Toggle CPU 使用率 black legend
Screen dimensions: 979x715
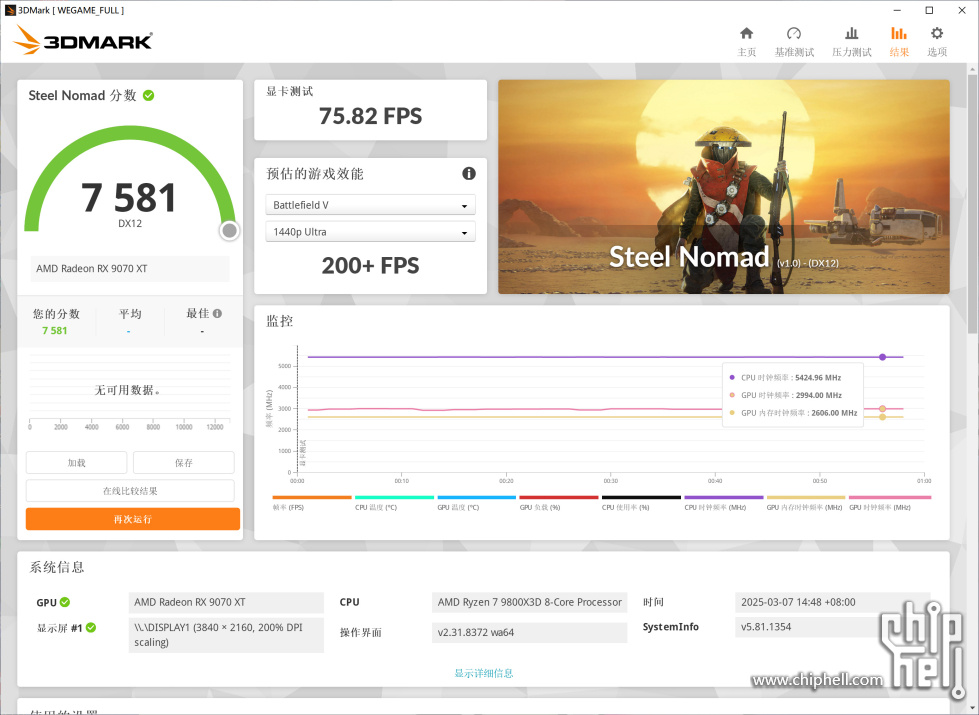[x=641, y=503]
